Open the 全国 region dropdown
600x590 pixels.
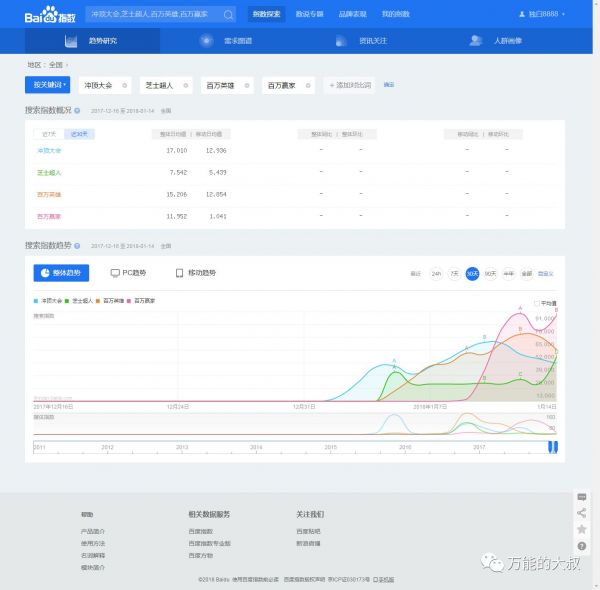click(x=55, y=64)
